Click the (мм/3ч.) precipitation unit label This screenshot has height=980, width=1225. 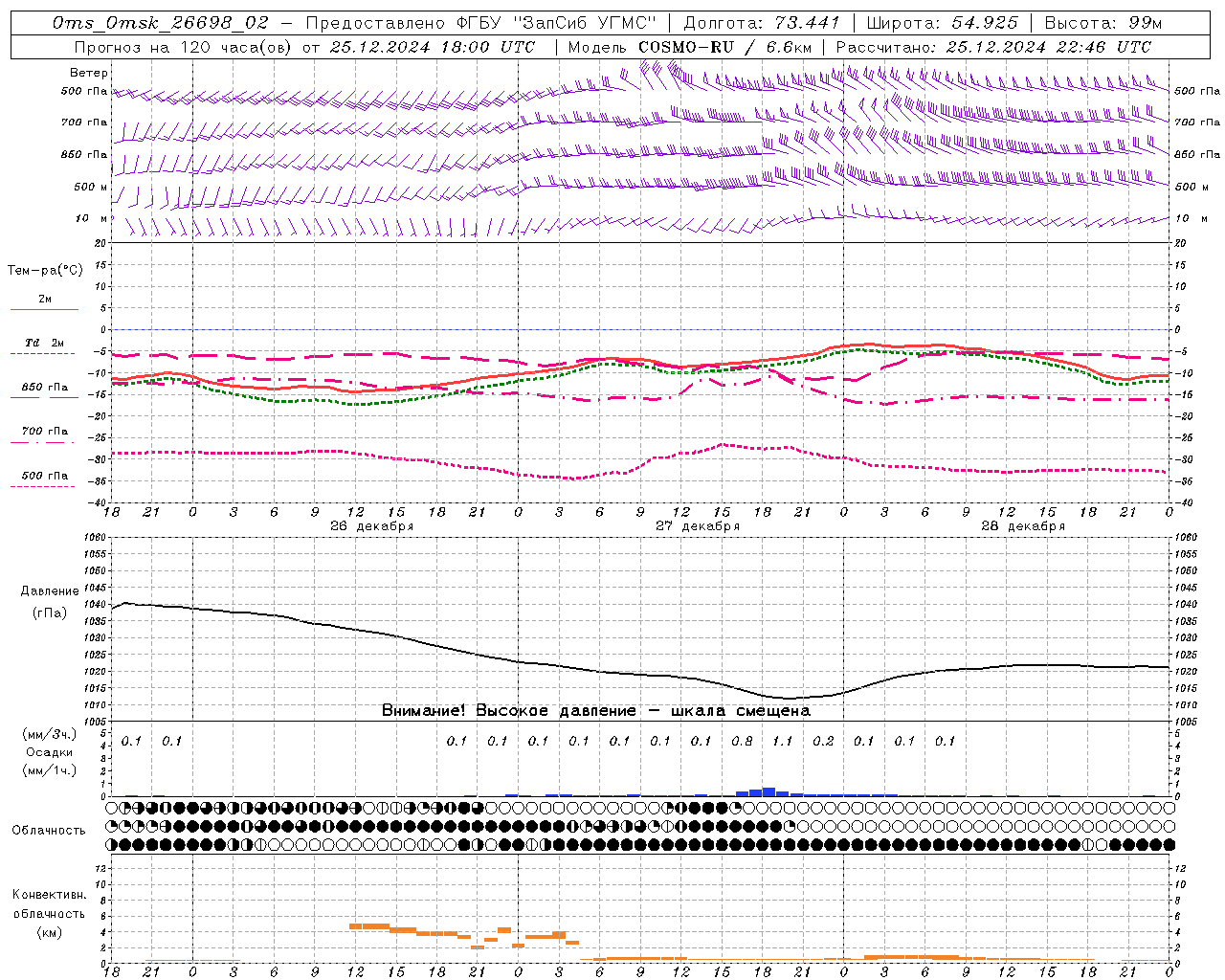50,735
